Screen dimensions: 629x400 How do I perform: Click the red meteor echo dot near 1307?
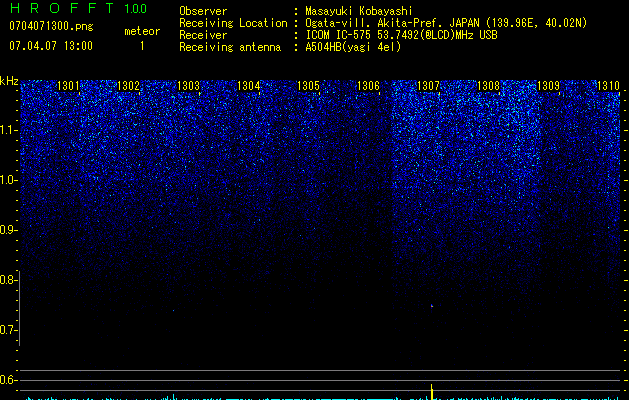coord(432,306)
